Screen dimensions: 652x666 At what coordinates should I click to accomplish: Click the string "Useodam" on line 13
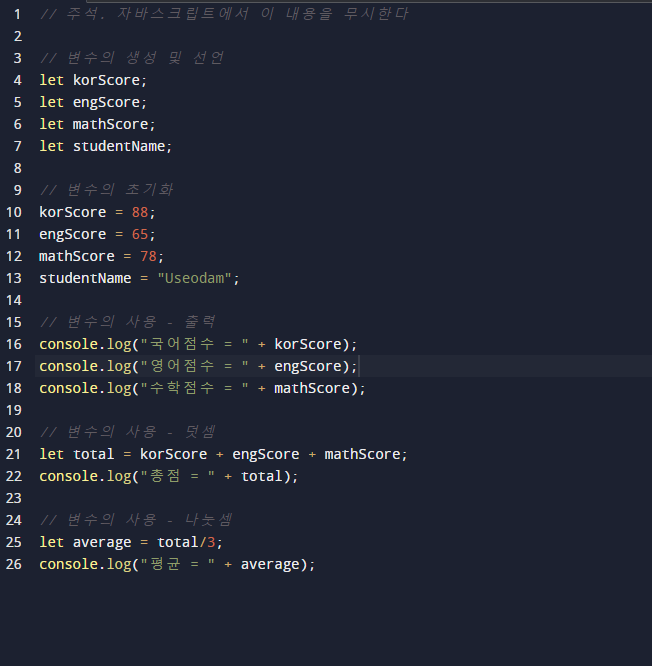point(194,279)
